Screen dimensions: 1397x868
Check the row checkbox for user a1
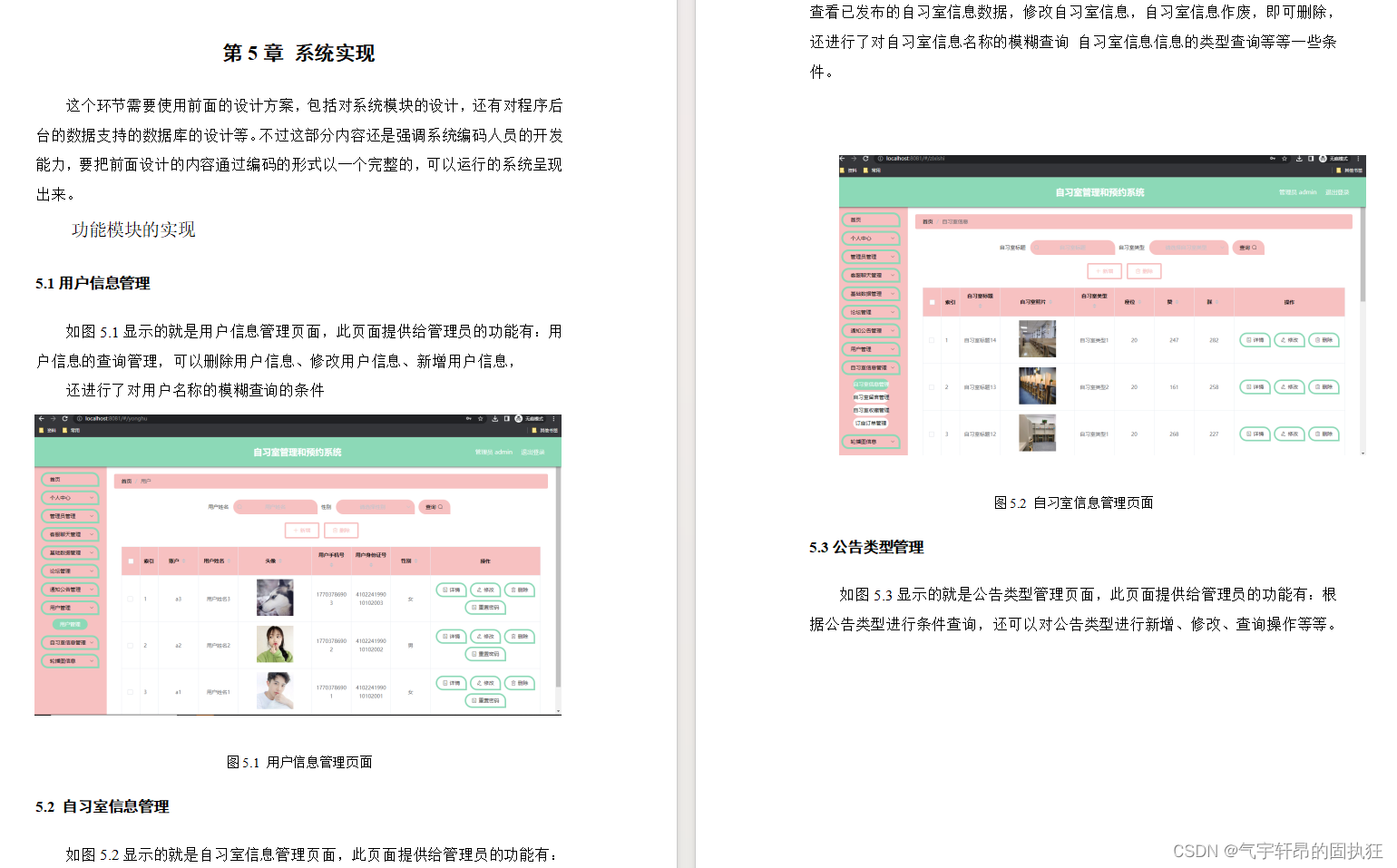coord(131,692)
